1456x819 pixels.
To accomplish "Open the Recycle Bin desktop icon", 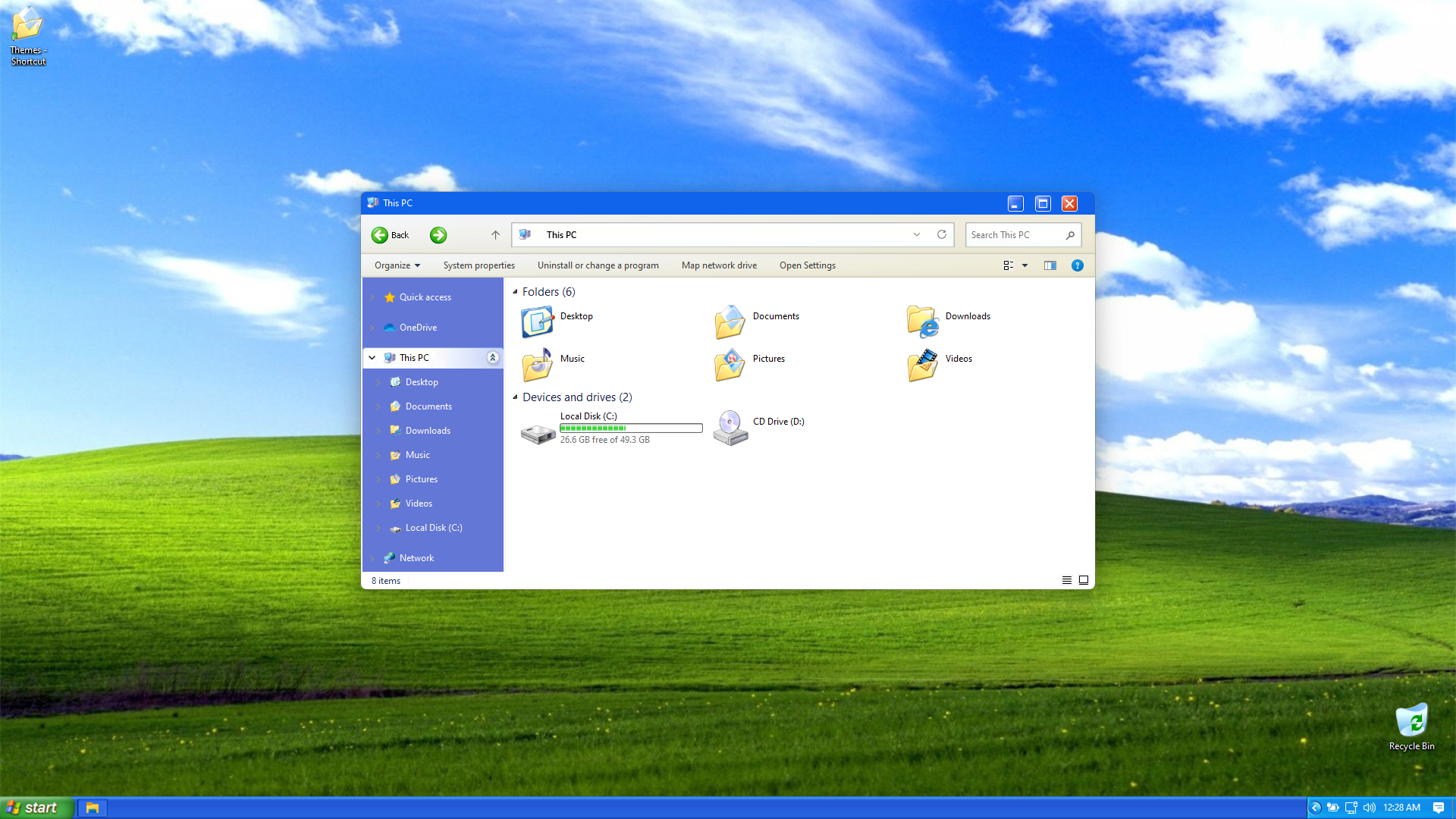I will tap(1411, 721).
